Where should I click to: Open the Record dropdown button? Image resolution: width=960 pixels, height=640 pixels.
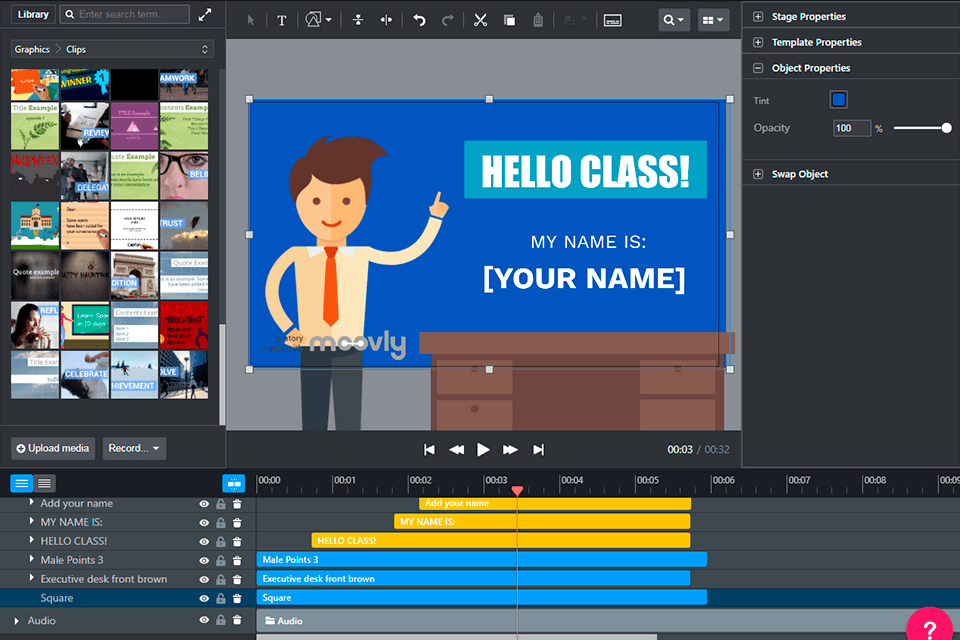click(x=133, y=448)
